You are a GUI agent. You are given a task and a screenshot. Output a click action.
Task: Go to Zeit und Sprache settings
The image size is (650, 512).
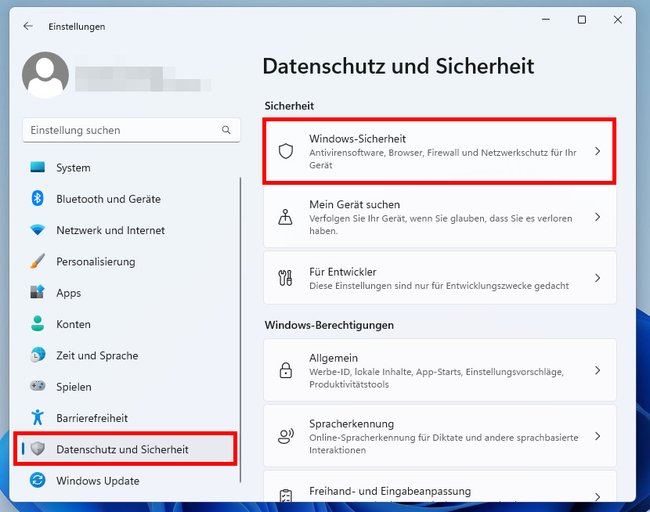click(126, 355)
